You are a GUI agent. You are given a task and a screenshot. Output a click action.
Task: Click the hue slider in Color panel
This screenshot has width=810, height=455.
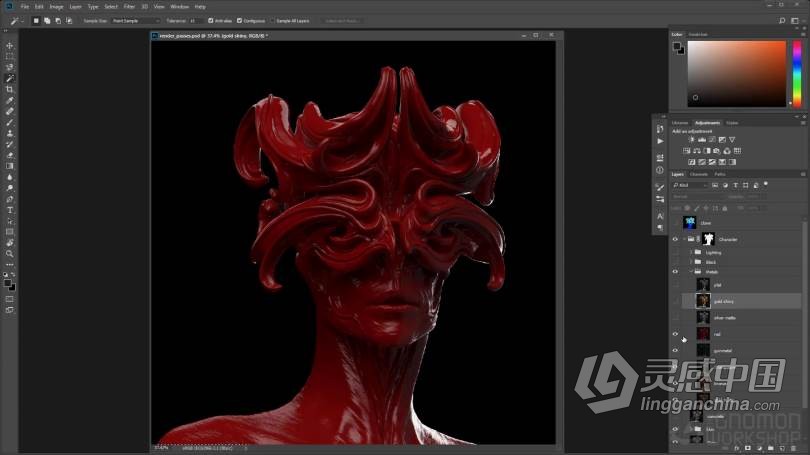pos(797,74)
